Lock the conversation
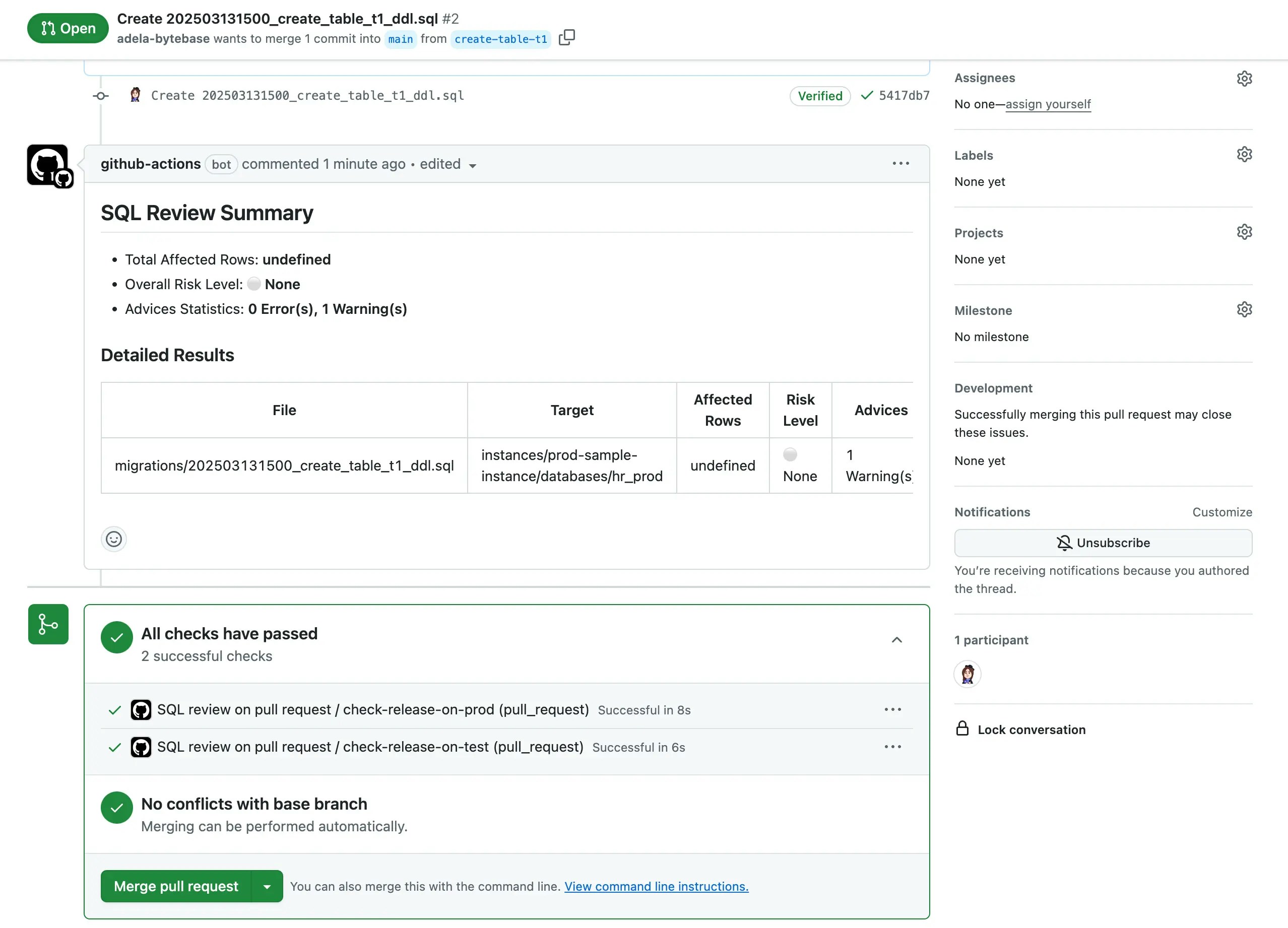Image resolution: width=1288 pixels, height=928 pixels. point(1031,729)
